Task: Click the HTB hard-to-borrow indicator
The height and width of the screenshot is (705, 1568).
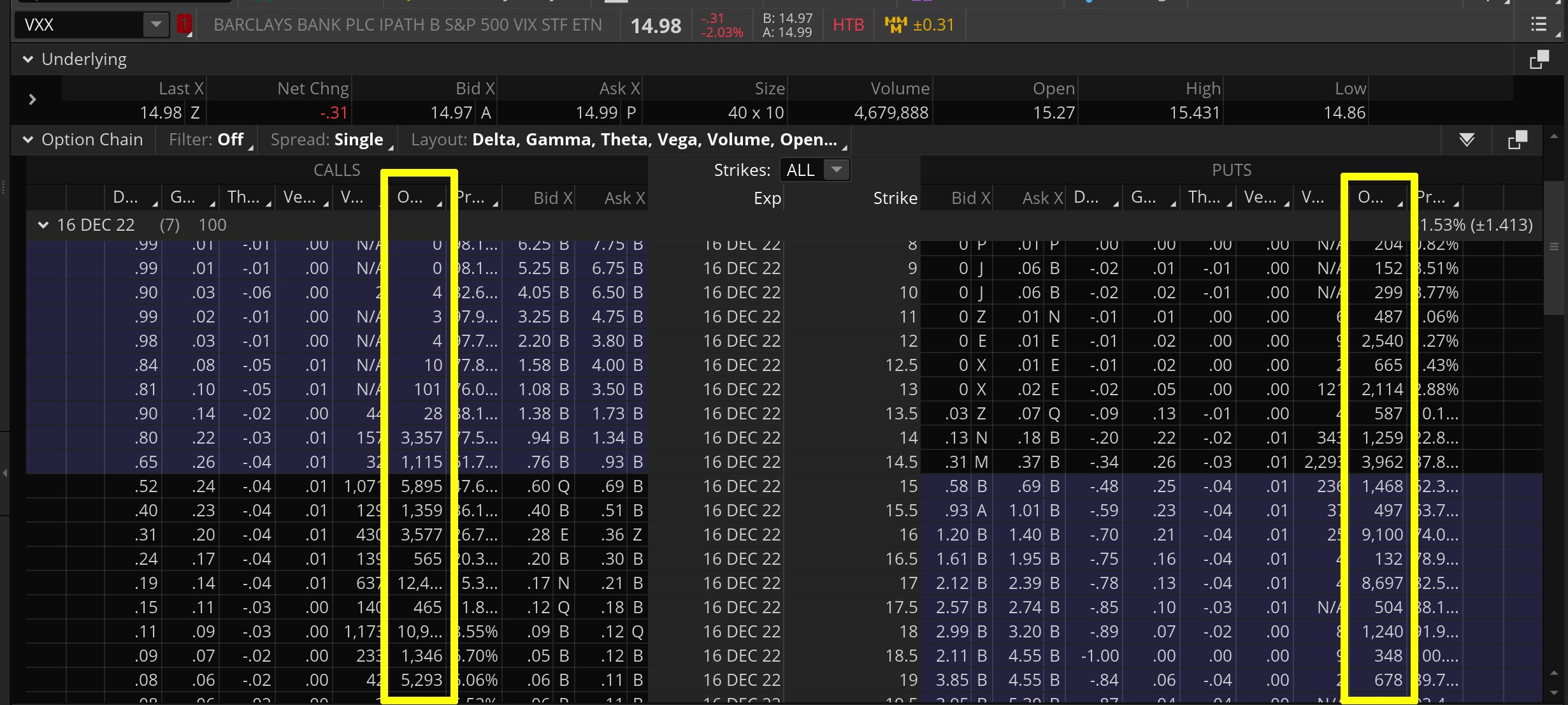Action: [x=848, y=25]
